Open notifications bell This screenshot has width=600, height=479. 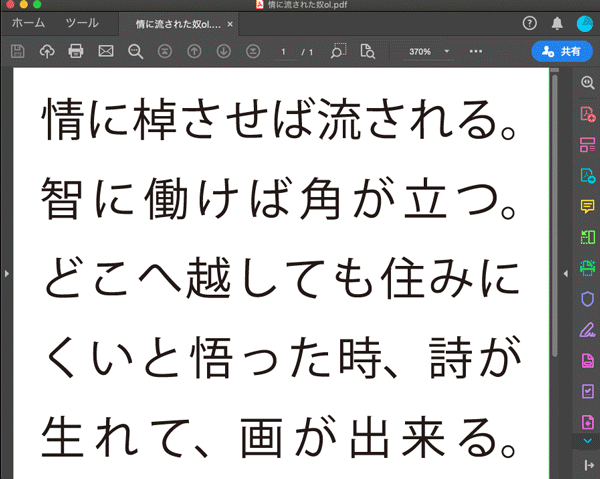(x=557, y=23)
